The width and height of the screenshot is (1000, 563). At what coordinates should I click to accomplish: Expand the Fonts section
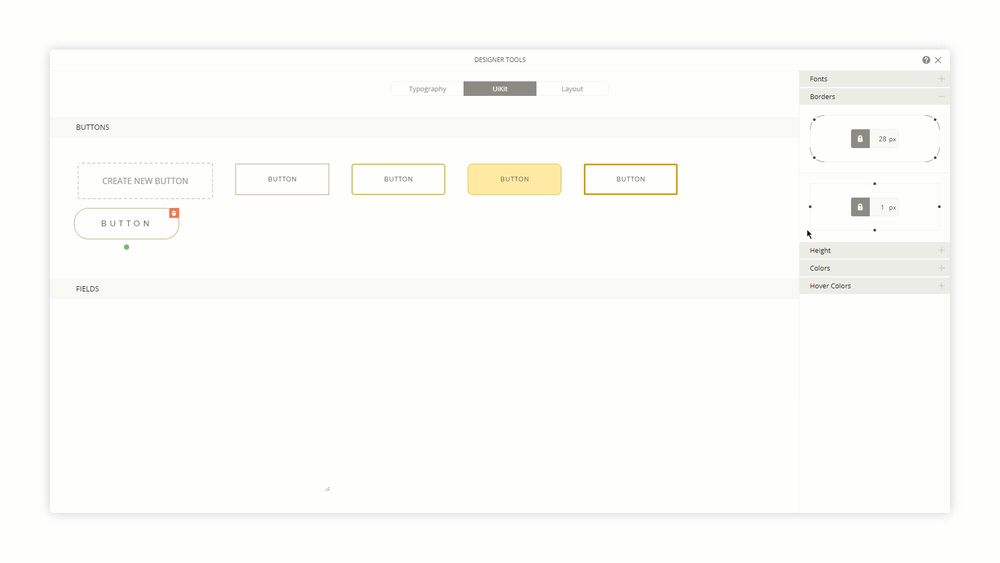point(940,79)
